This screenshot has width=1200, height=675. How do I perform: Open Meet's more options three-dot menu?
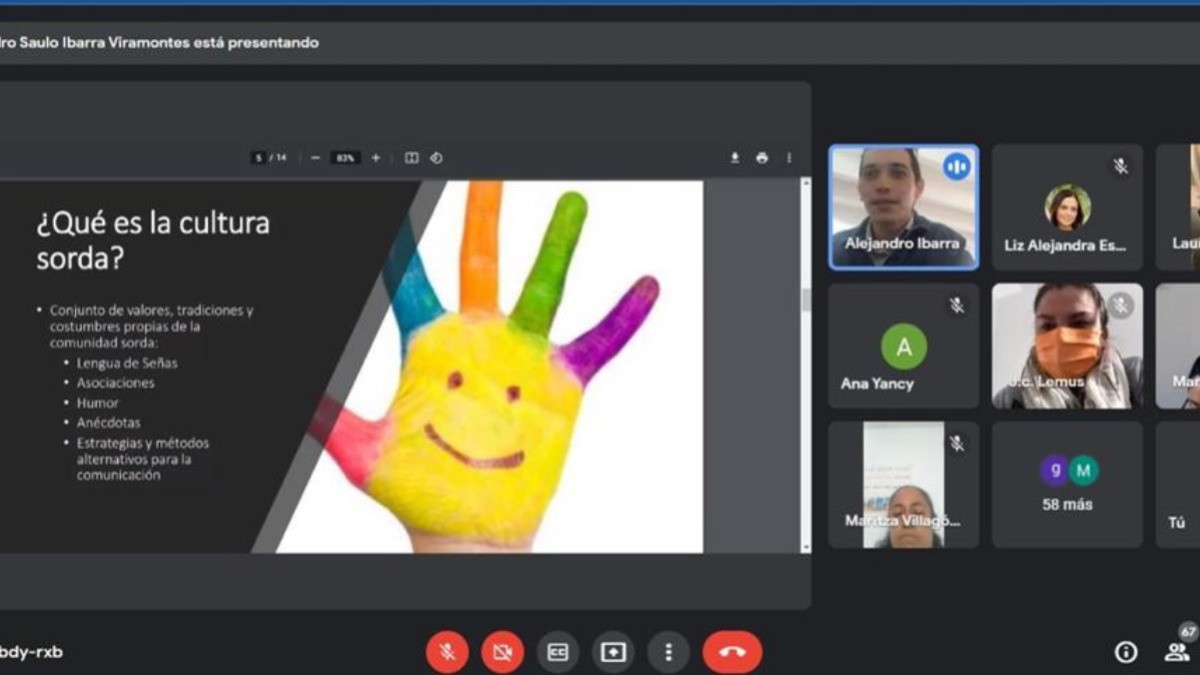pyautogui.click(x=668, y=653)
